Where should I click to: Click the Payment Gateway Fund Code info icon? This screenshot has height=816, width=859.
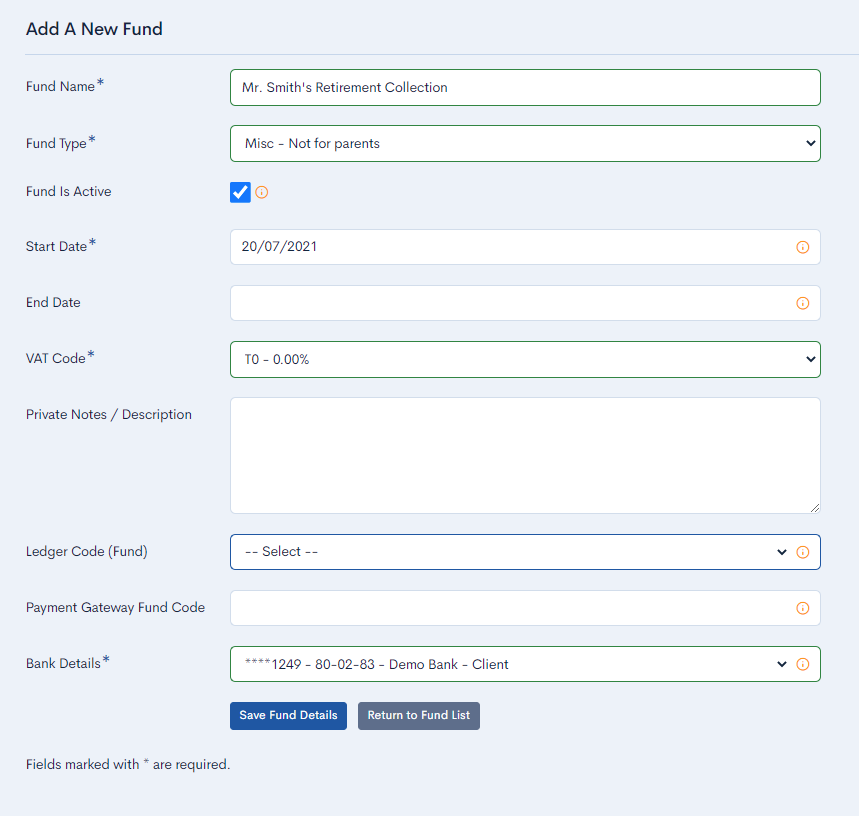pyautogui.click(x=803, y=608)
